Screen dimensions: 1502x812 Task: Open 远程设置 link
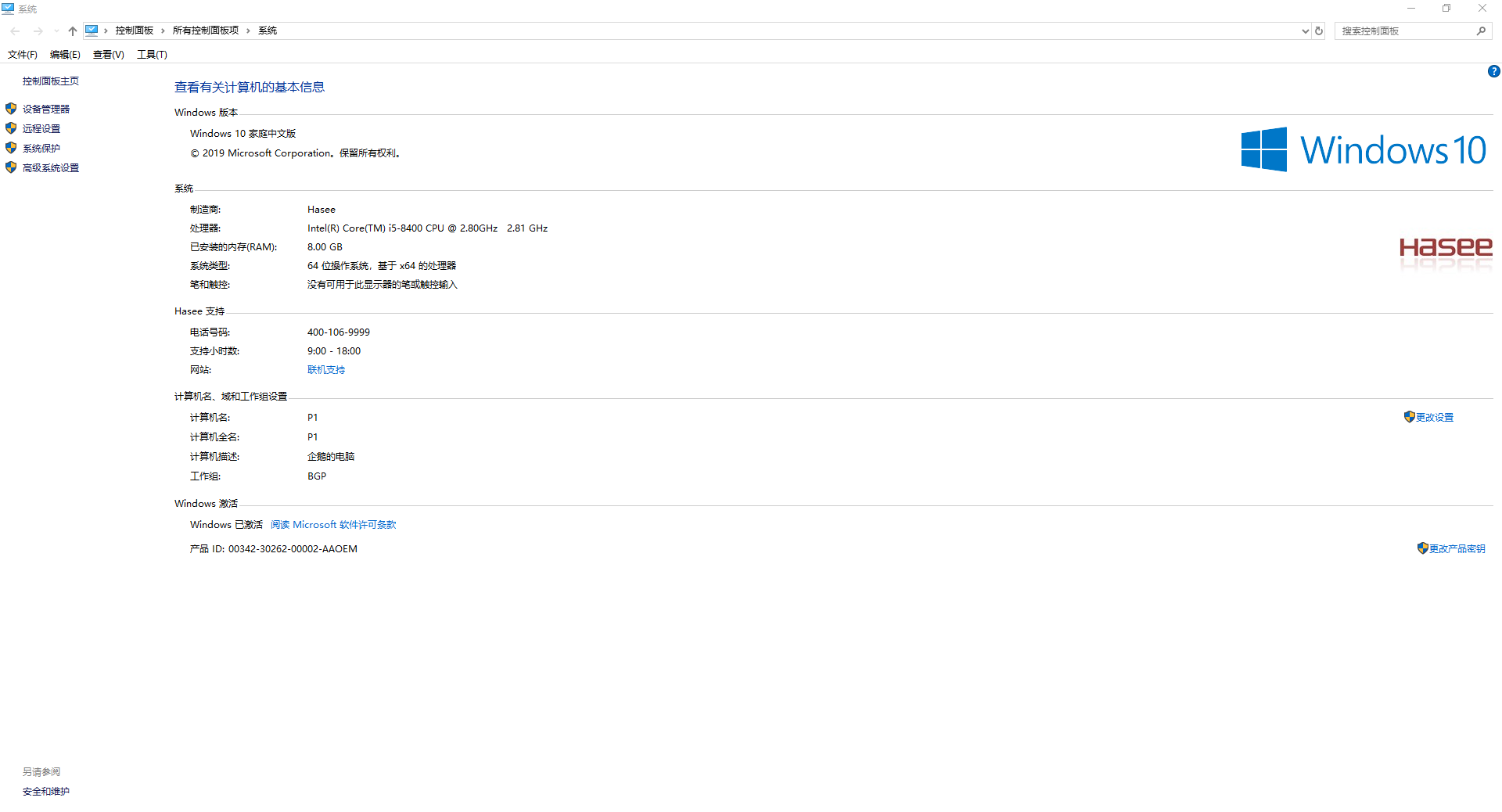41,129
